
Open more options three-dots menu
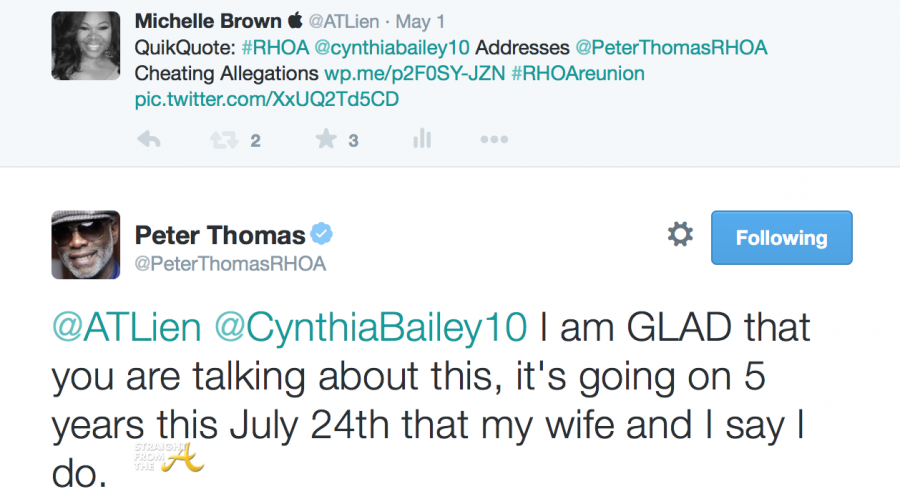point(494,140)
